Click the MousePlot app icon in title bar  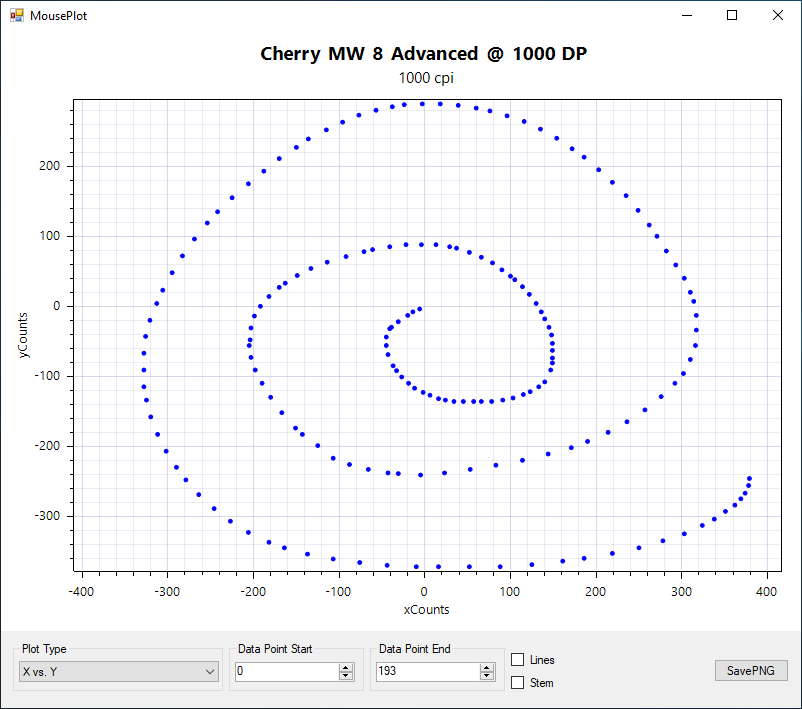tap(17, 15)
